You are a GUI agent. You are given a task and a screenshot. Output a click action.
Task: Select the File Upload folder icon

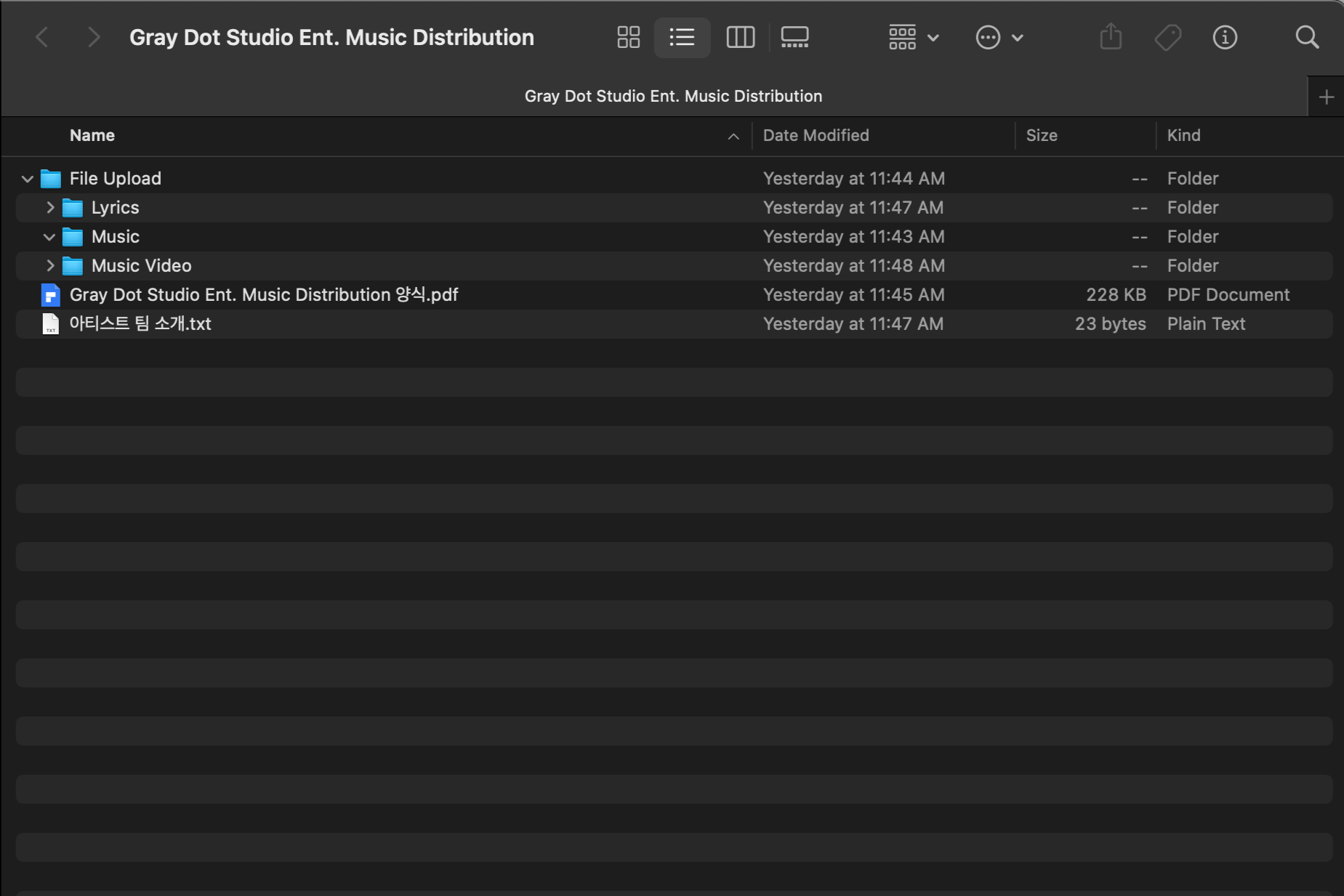(x=50, y=179)
